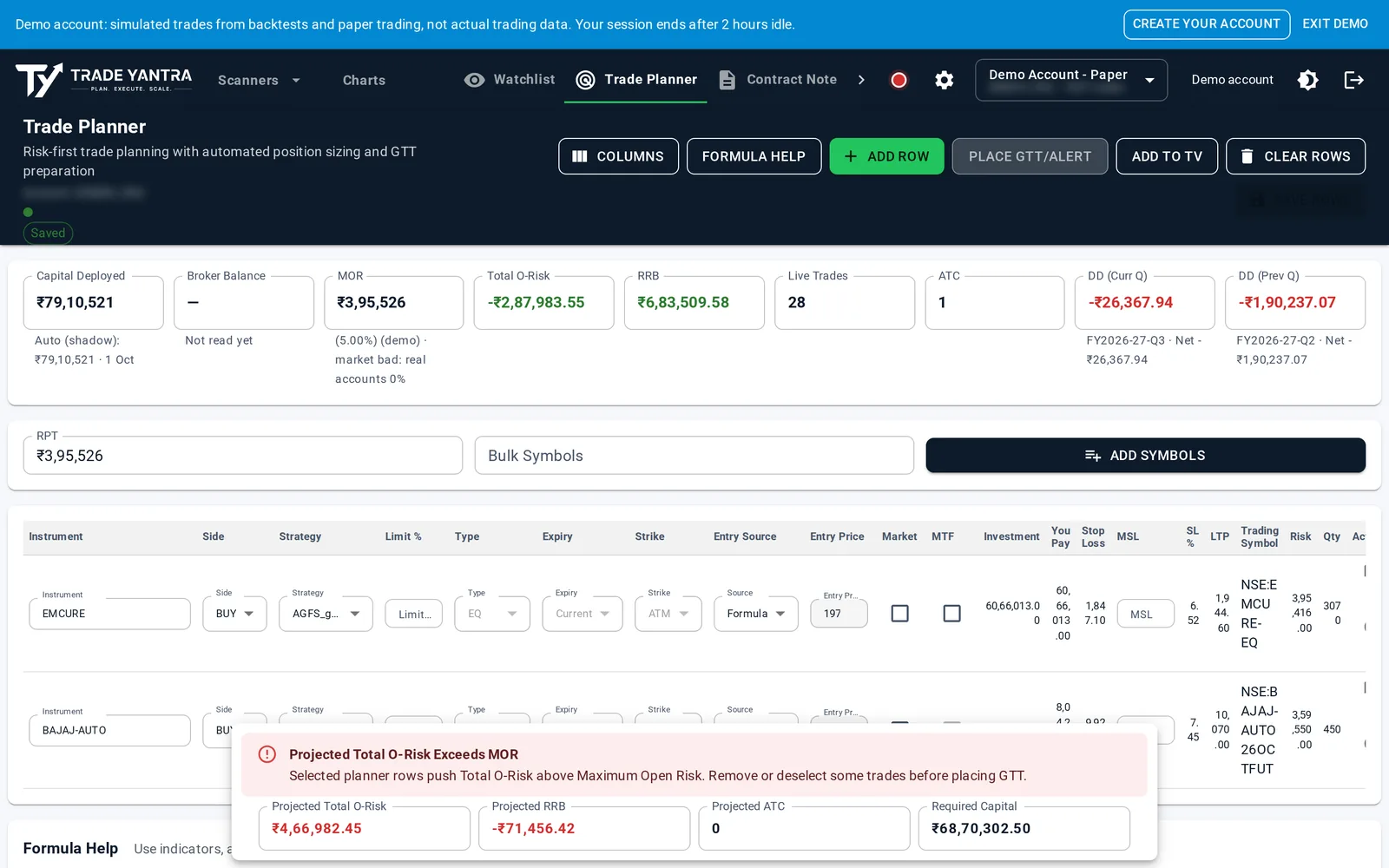This screenshot has height=868, width=1389.
Task: Open the Charts menu item
Action: pyautogui.click(x=364, y=80)
